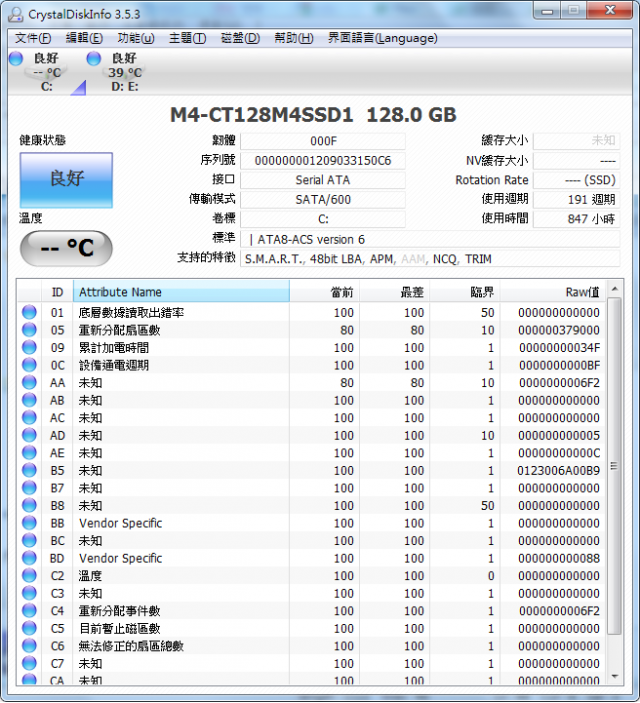Sort by the 當前 column header

click(x=324, y=292)
